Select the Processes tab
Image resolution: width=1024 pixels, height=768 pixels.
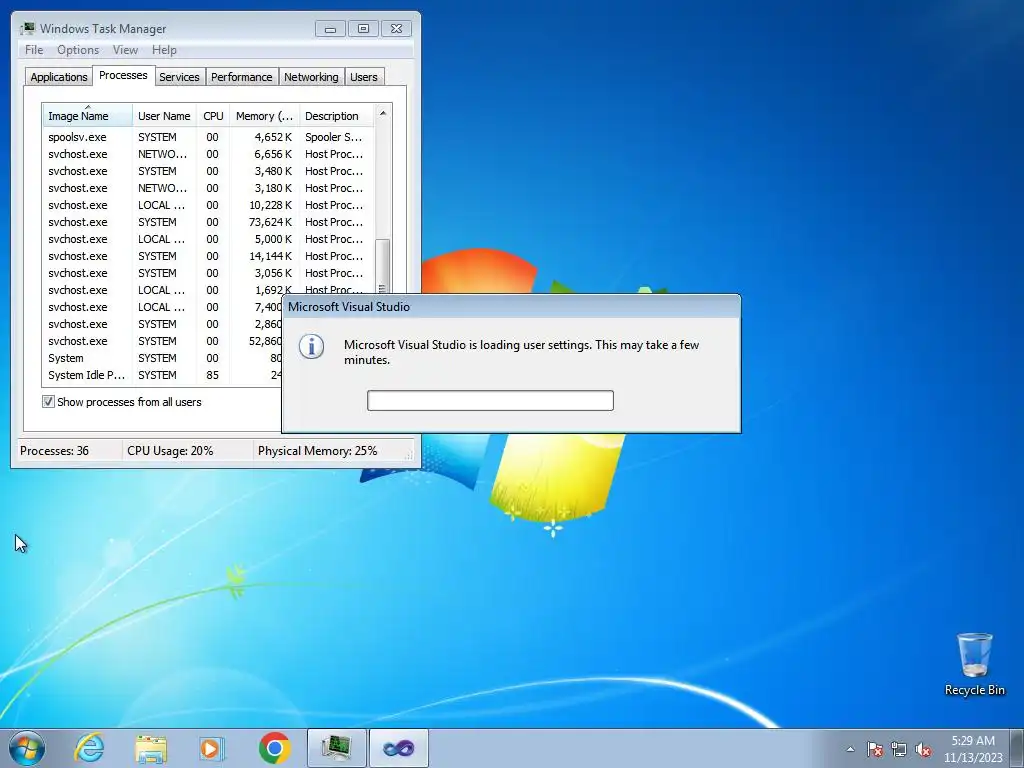click(123, 75)
